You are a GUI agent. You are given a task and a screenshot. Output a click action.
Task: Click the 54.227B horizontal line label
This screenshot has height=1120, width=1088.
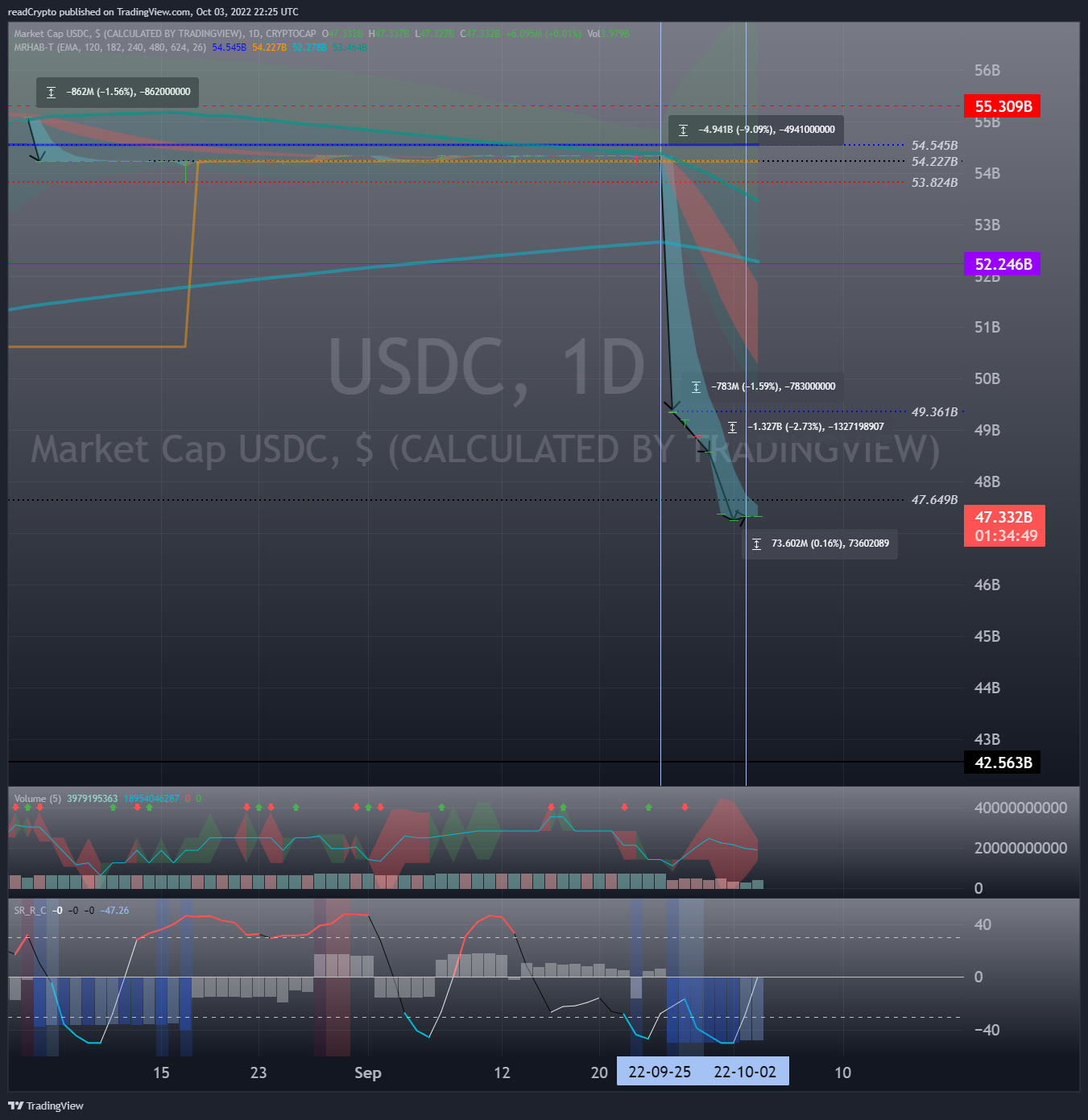click(x=934, y=162)
